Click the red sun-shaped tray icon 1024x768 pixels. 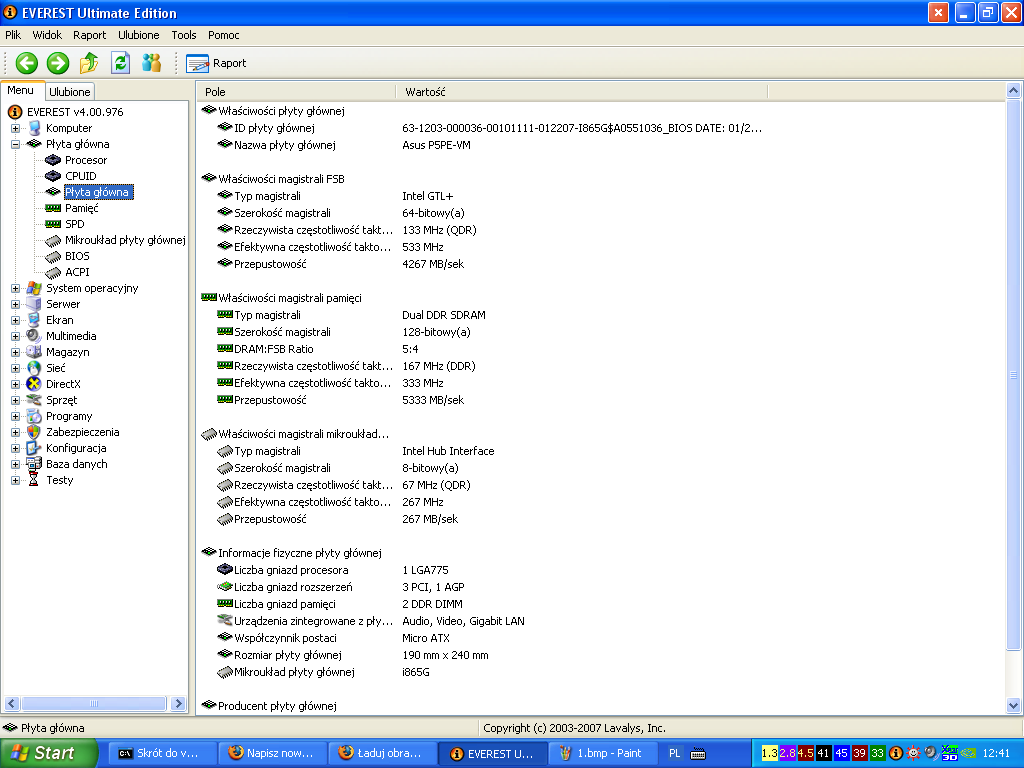point(913,754)
